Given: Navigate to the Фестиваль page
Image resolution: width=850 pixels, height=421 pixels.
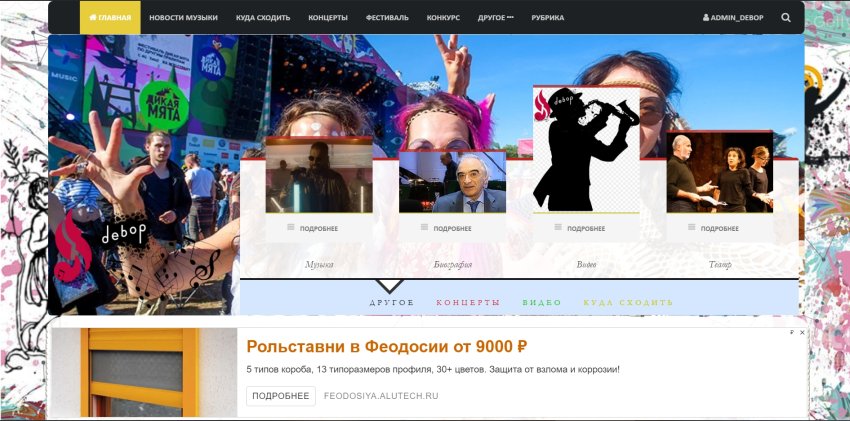Looking at the screenshot, I should (x=387, y=18).
